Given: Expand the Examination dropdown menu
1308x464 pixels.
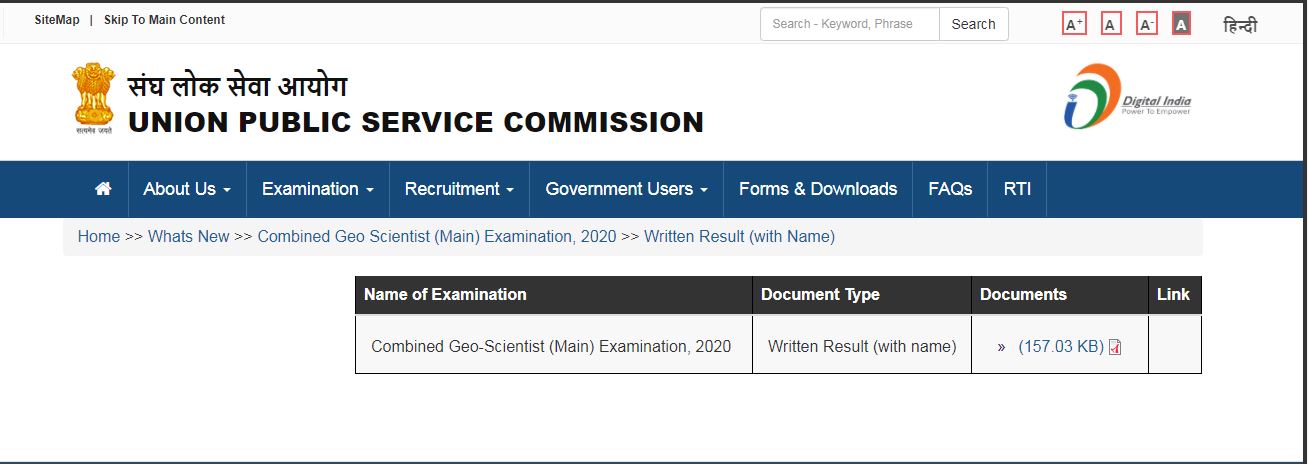Looking at the screenshot, I should click(317, 189).
